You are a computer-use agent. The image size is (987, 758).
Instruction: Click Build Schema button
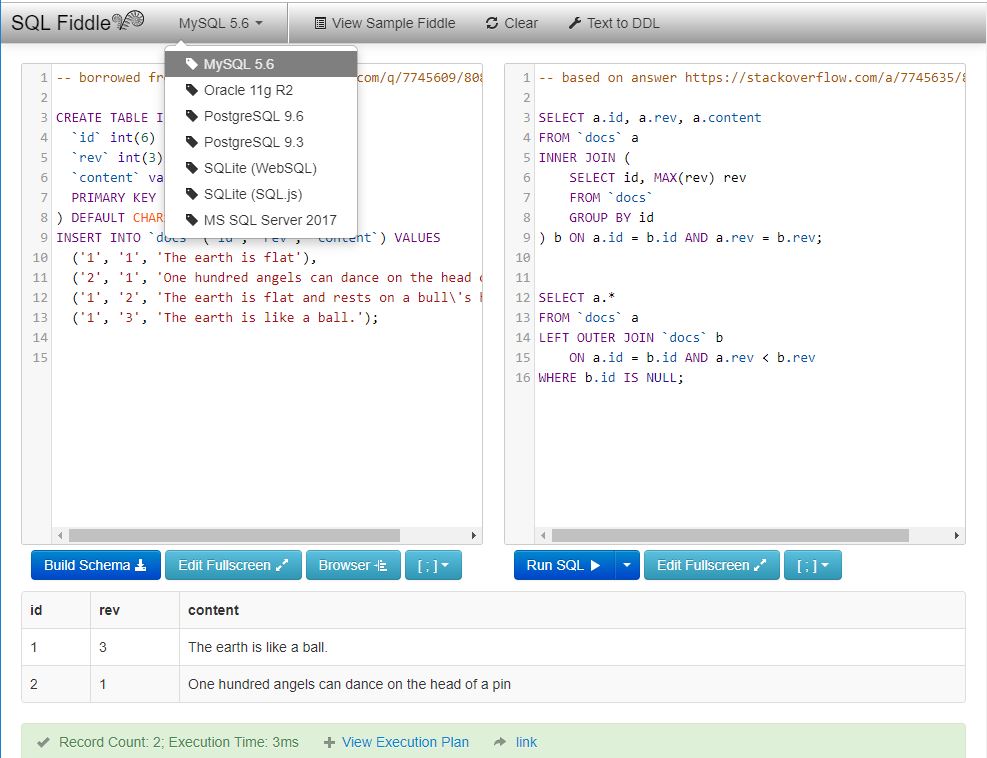pyautogui.click(x=96, y=565)
